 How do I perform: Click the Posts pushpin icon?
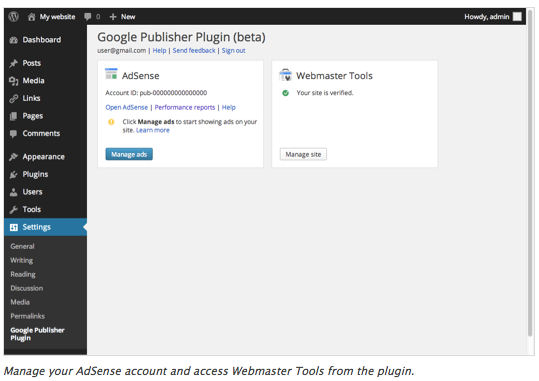(14, 63)
